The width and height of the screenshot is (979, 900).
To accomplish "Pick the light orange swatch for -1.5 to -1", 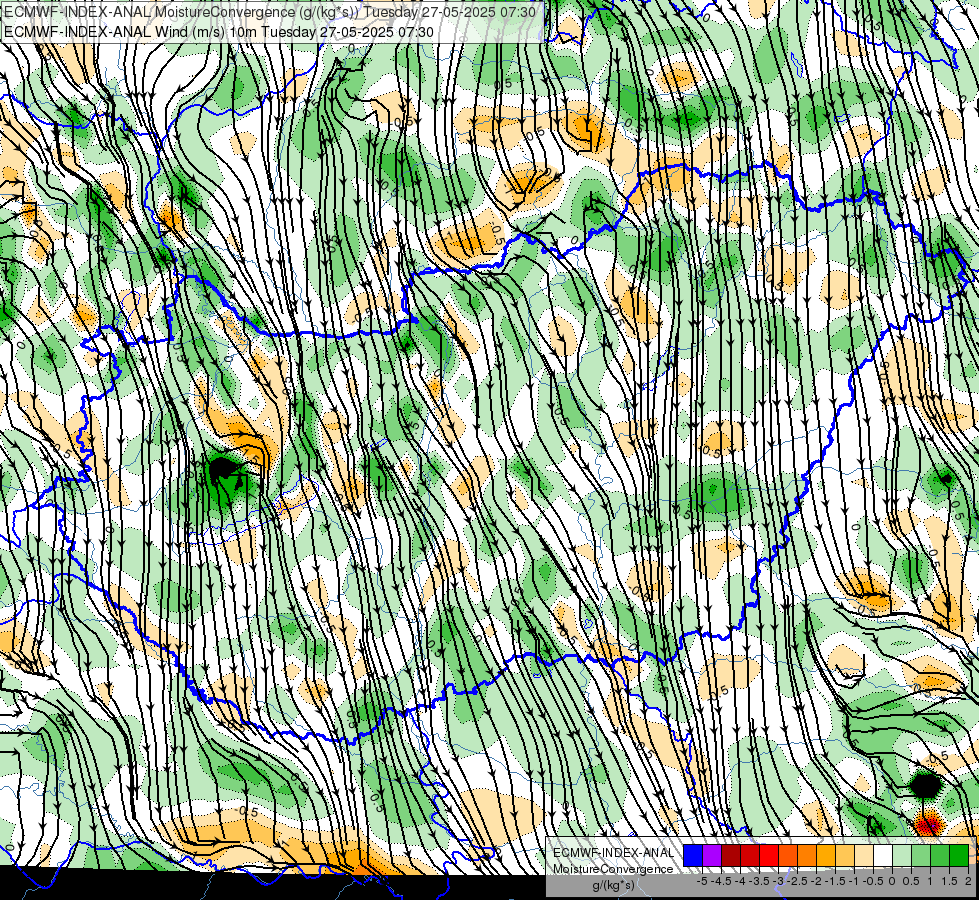I will 845,856.
